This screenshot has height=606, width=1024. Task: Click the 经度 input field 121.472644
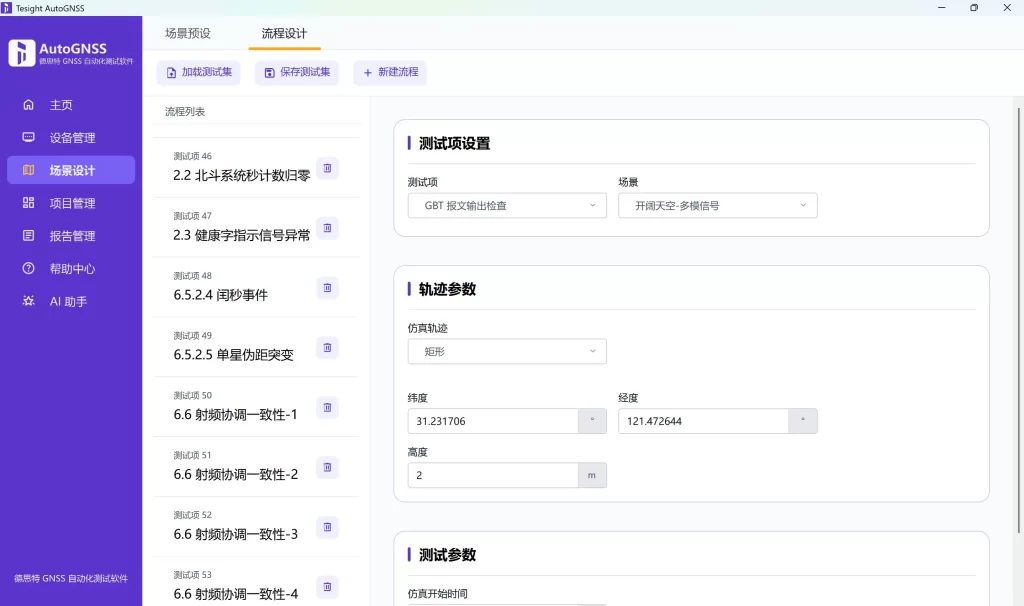tap(703, 421)
